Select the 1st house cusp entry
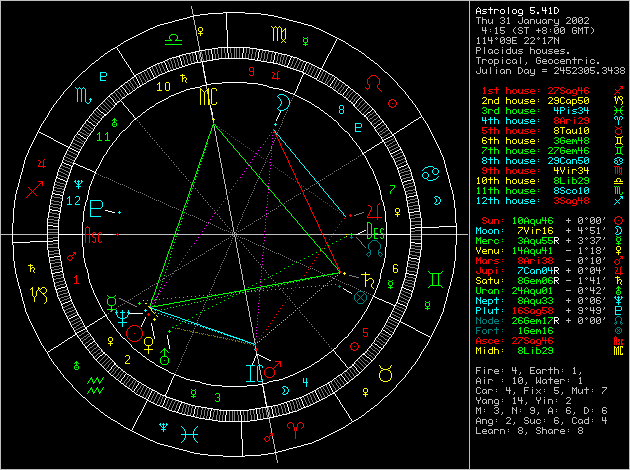630x470 pixels. coord(540,91)
